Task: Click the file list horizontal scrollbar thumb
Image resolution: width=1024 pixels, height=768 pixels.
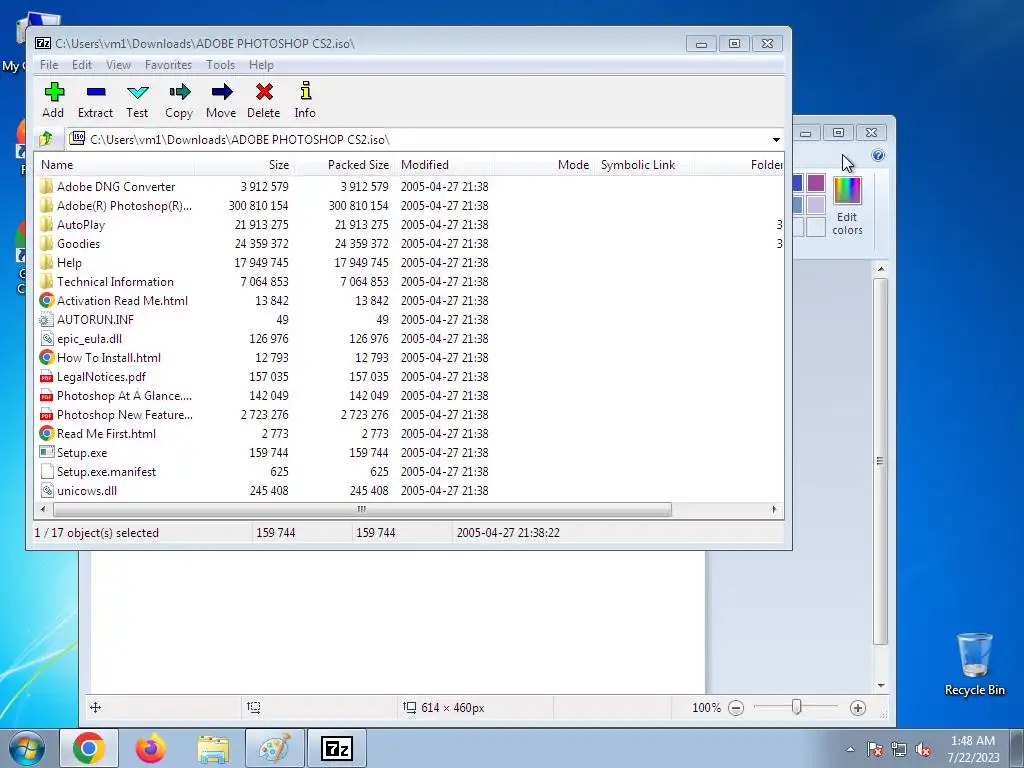Action: coord(362,509)
